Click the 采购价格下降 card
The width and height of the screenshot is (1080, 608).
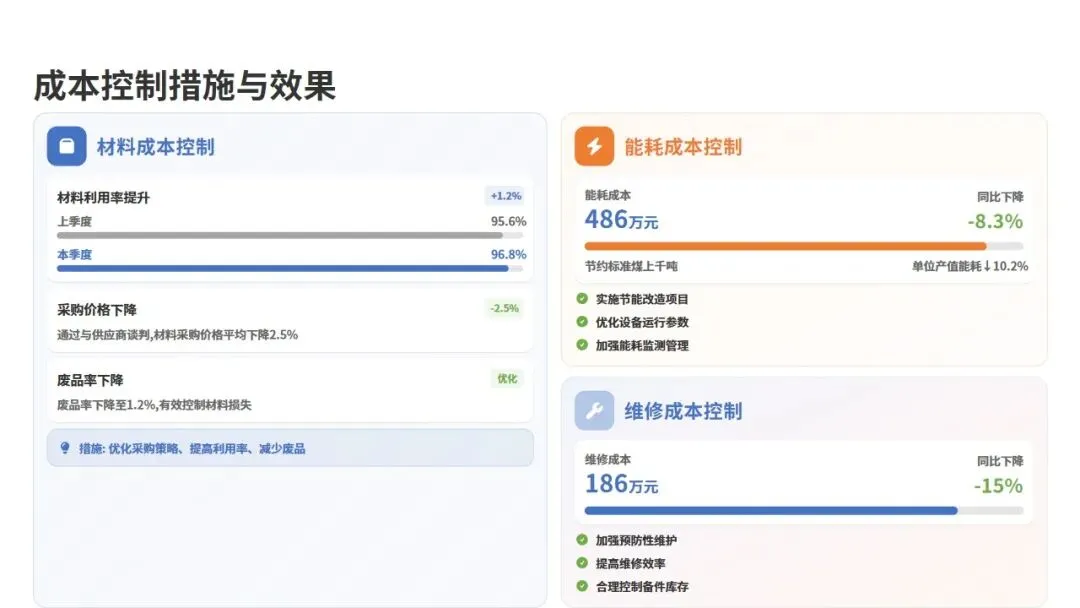pos(290,321)
